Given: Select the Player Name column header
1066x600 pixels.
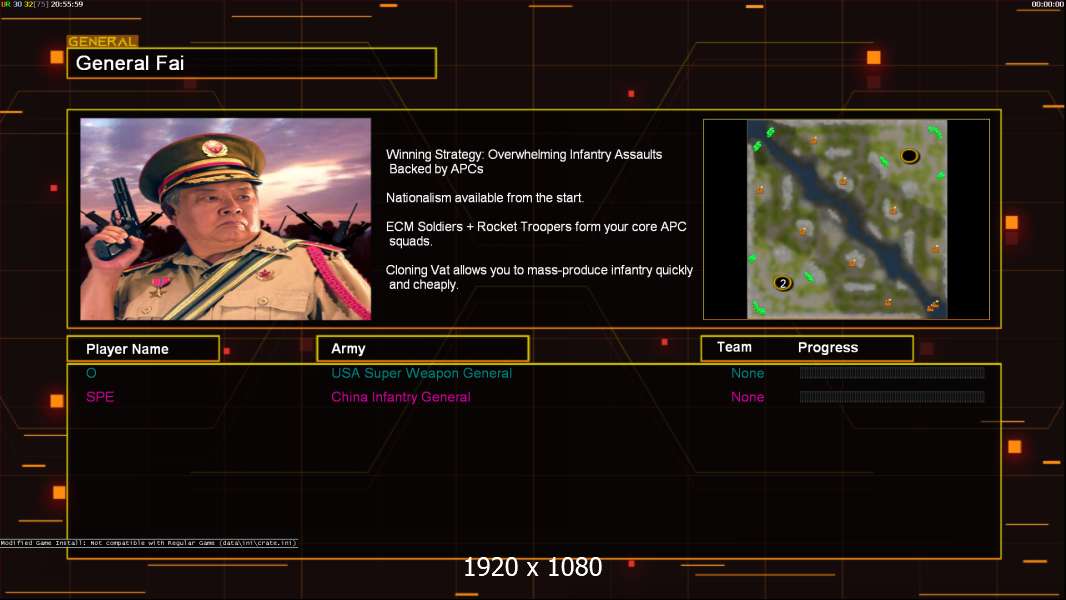Looking at the screenshot, I should 143,349.
